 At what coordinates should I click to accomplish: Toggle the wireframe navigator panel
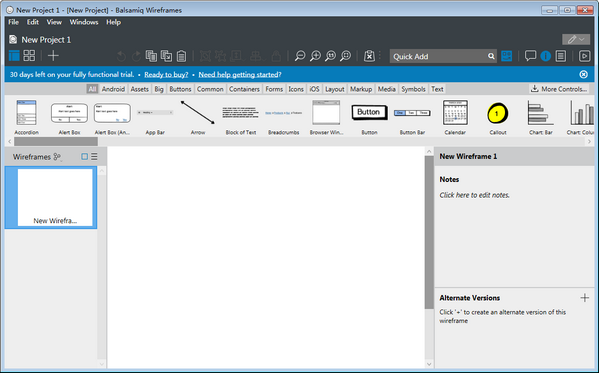click(x=14, y=56)
